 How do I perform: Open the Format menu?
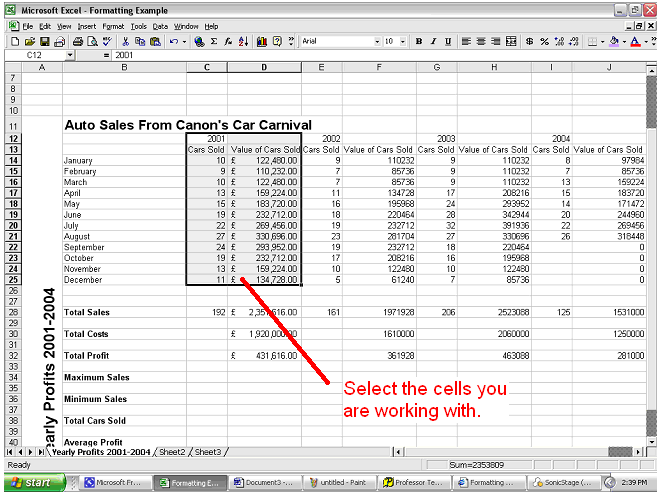click(111, 26)
